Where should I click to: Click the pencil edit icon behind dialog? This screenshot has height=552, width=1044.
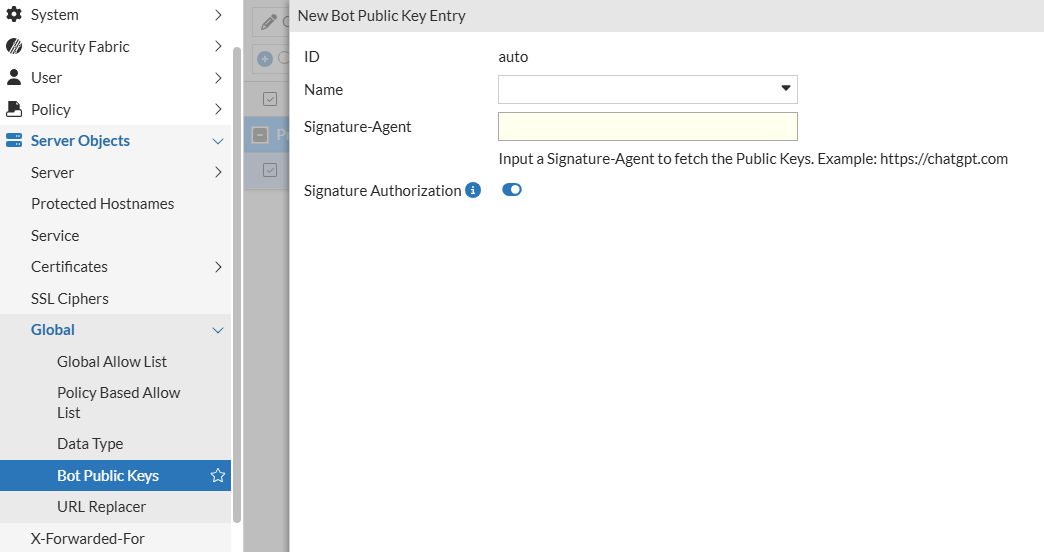point(267,22)
